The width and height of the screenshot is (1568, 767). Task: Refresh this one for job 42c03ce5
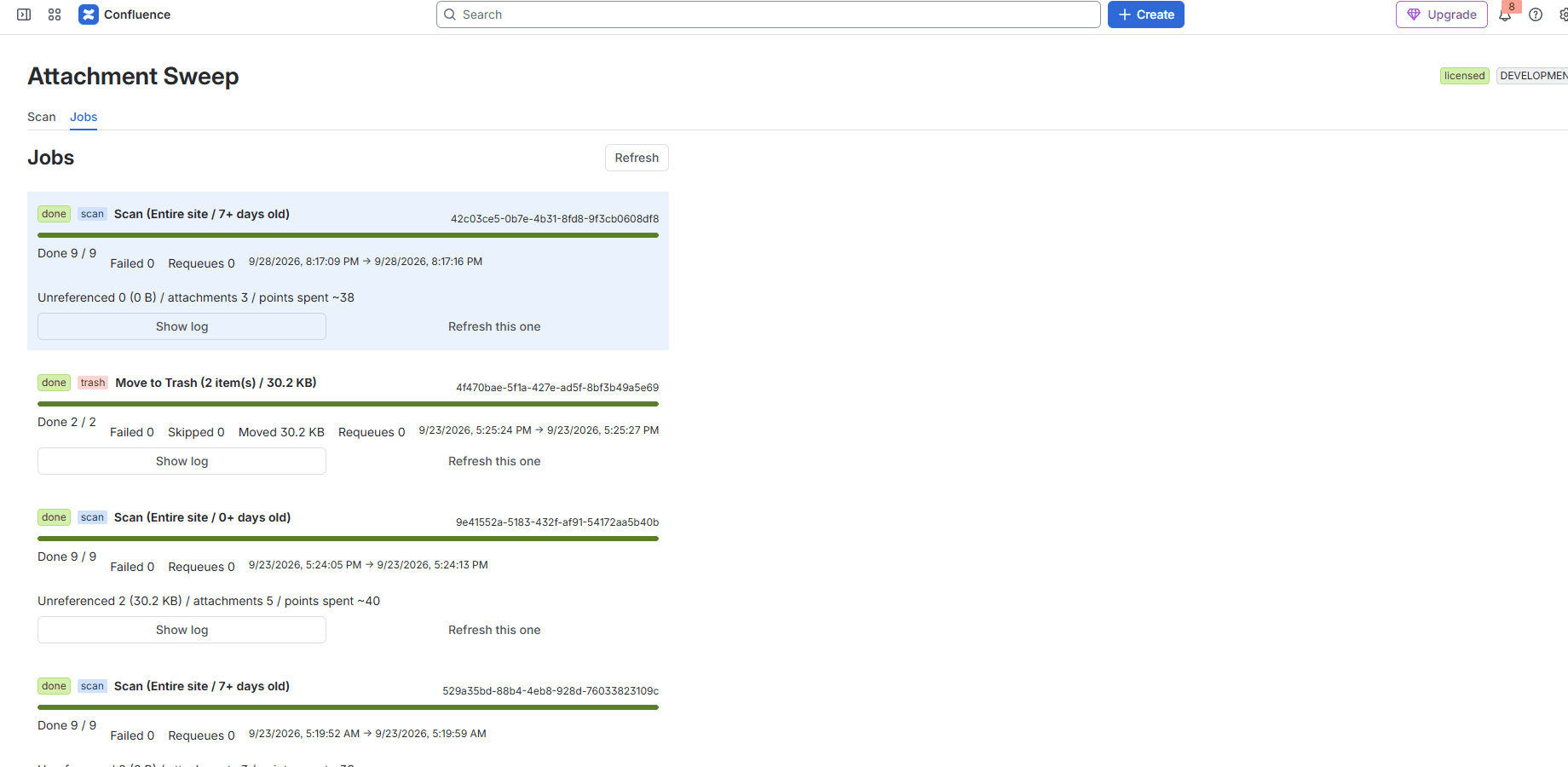pyautogui.click(x=494, y=326)
